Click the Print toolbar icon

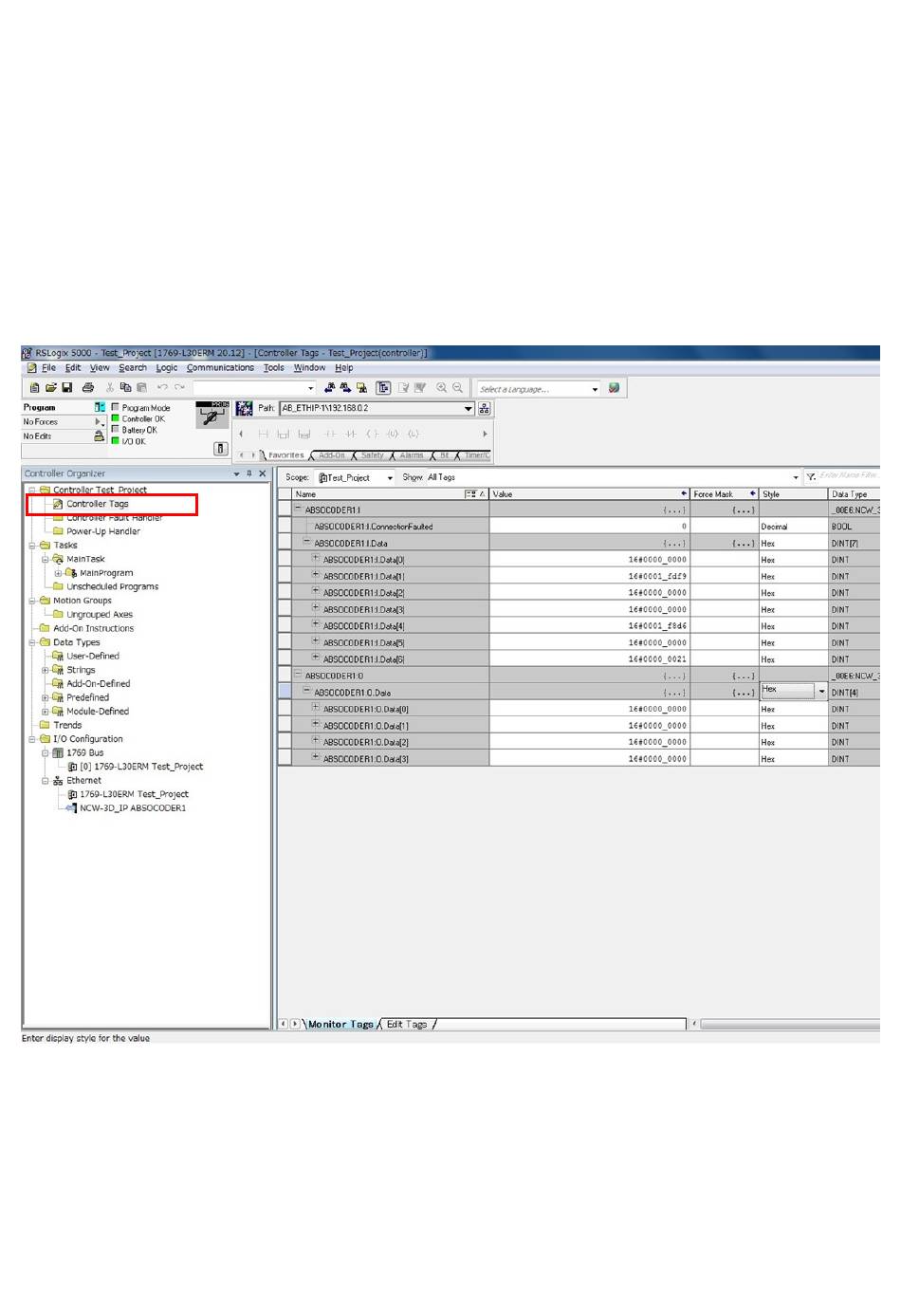(88, 388)
